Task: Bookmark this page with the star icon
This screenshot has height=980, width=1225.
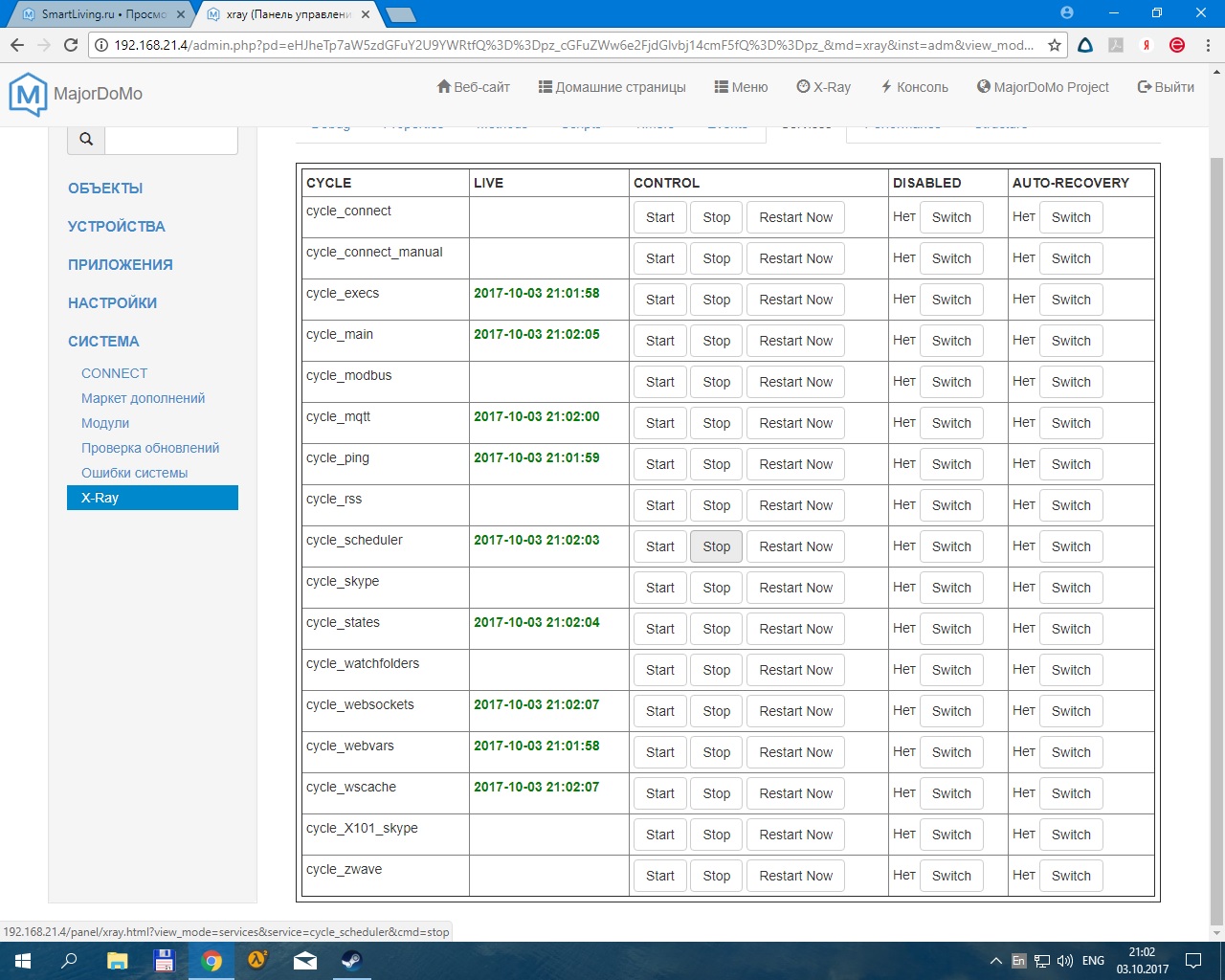Action: [x=1055, y=45]
